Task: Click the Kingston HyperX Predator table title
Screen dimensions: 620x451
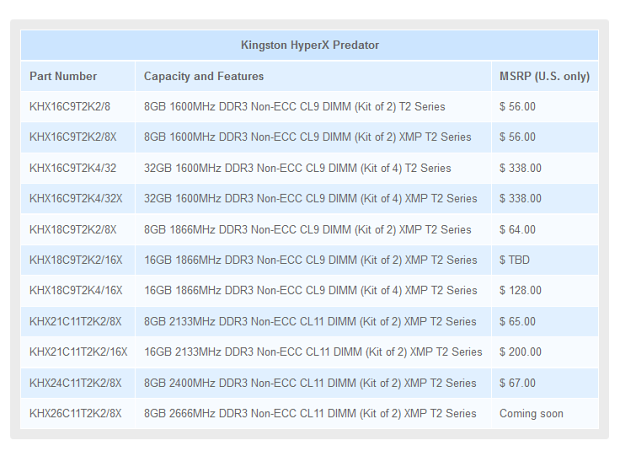Action: 310,45
